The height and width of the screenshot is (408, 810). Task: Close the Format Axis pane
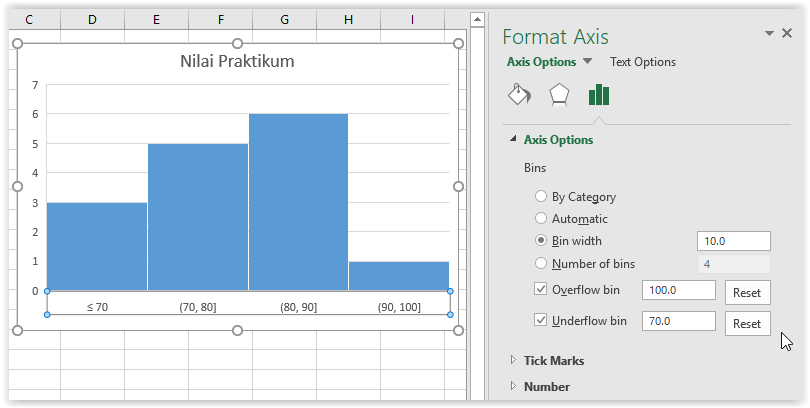click(x=787, y=33)
